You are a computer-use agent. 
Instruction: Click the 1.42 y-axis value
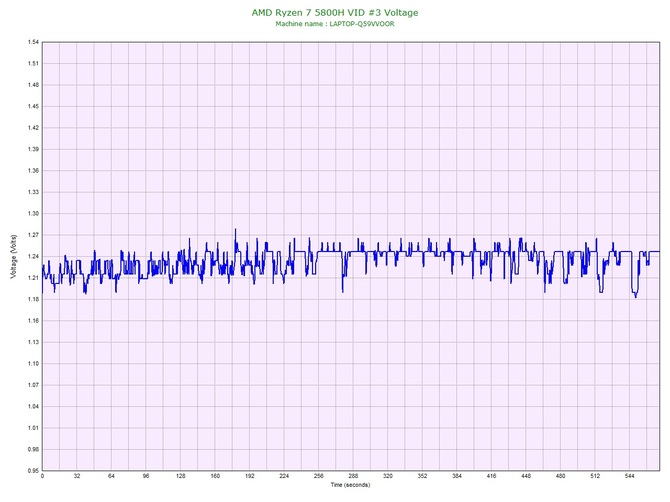(x=33, y=128)
